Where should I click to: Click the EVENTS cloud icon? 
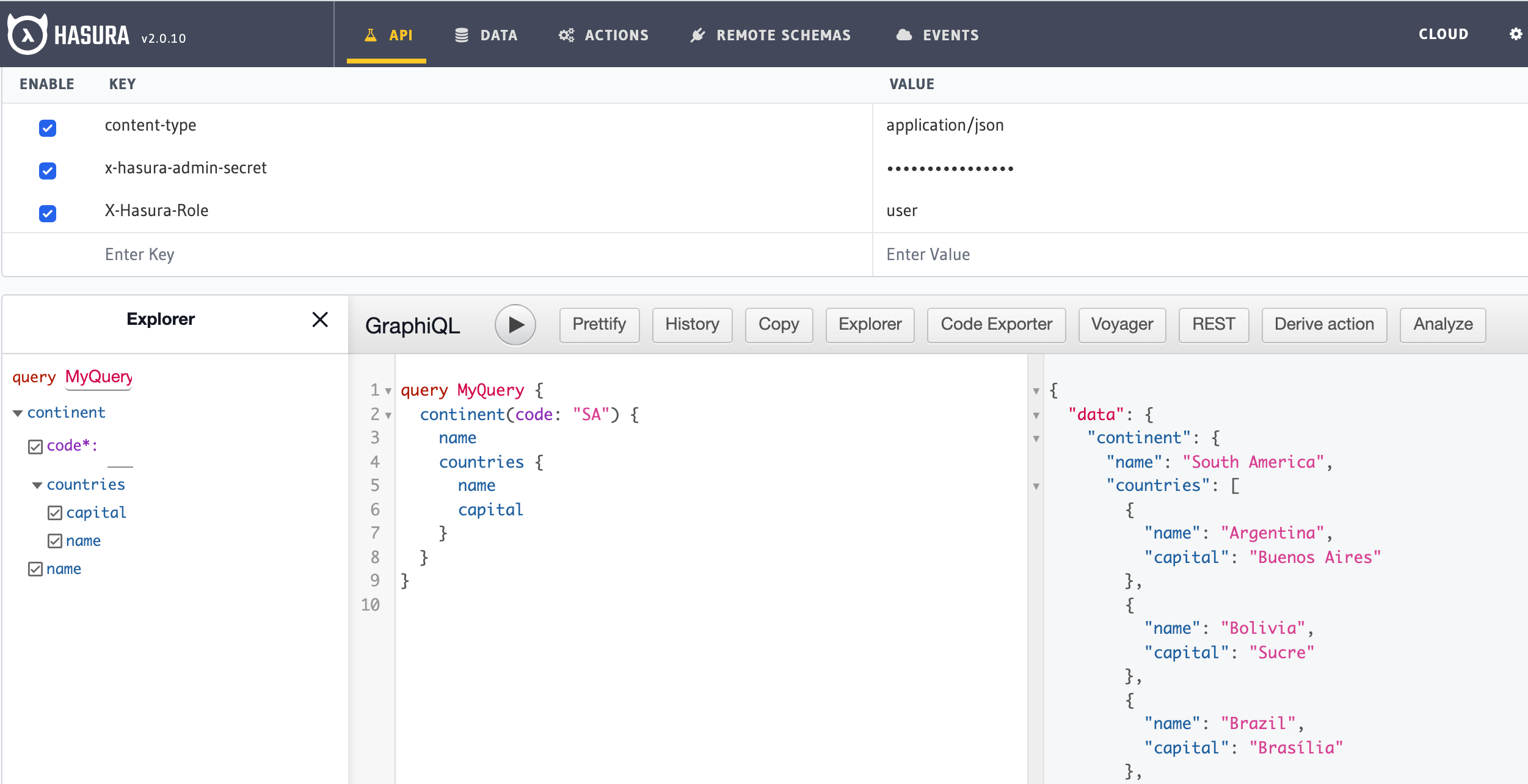[x=904, y=35]
